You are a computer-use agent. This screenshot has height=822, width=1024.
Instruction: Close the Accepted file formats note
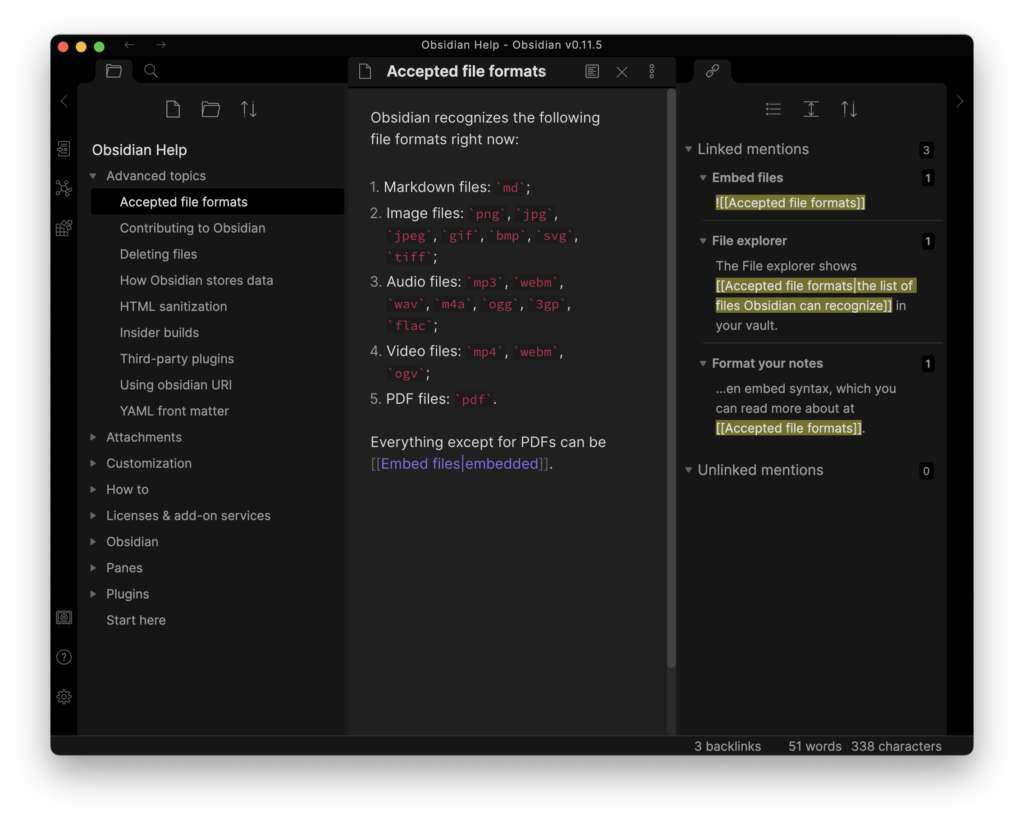622,72
